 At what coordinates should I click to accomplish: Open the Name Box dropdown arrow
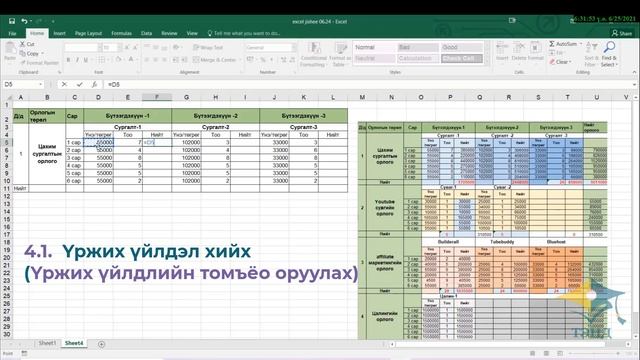tap(40, 84)
